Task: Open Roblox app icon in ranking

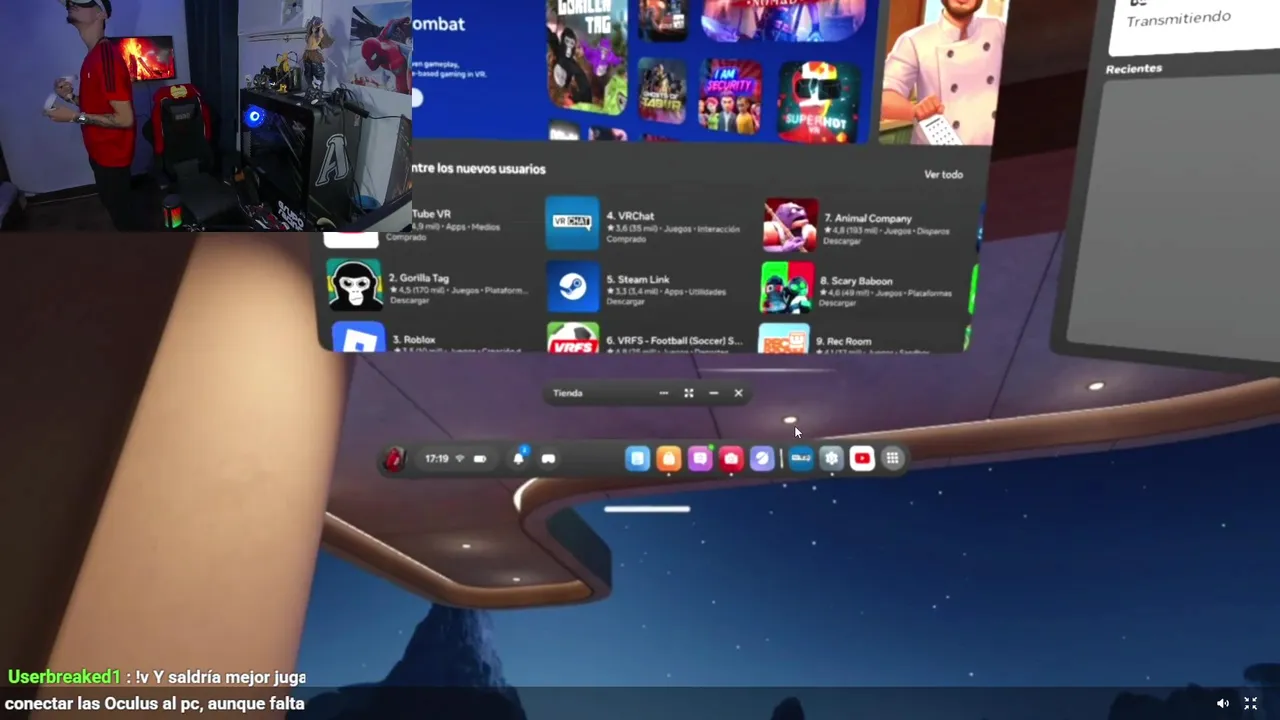Action: point(358,337)
